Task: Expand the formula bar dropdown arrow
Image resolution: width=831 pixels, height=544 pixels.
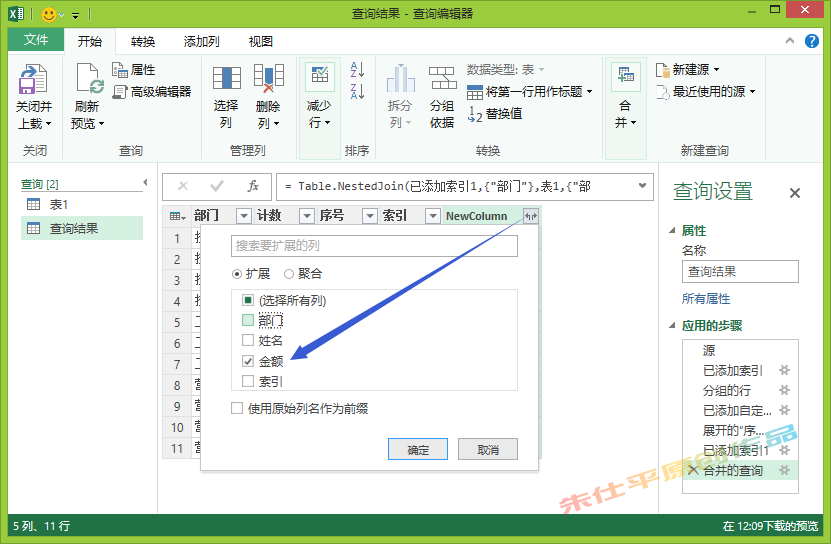Action: (x=642, y=186)
